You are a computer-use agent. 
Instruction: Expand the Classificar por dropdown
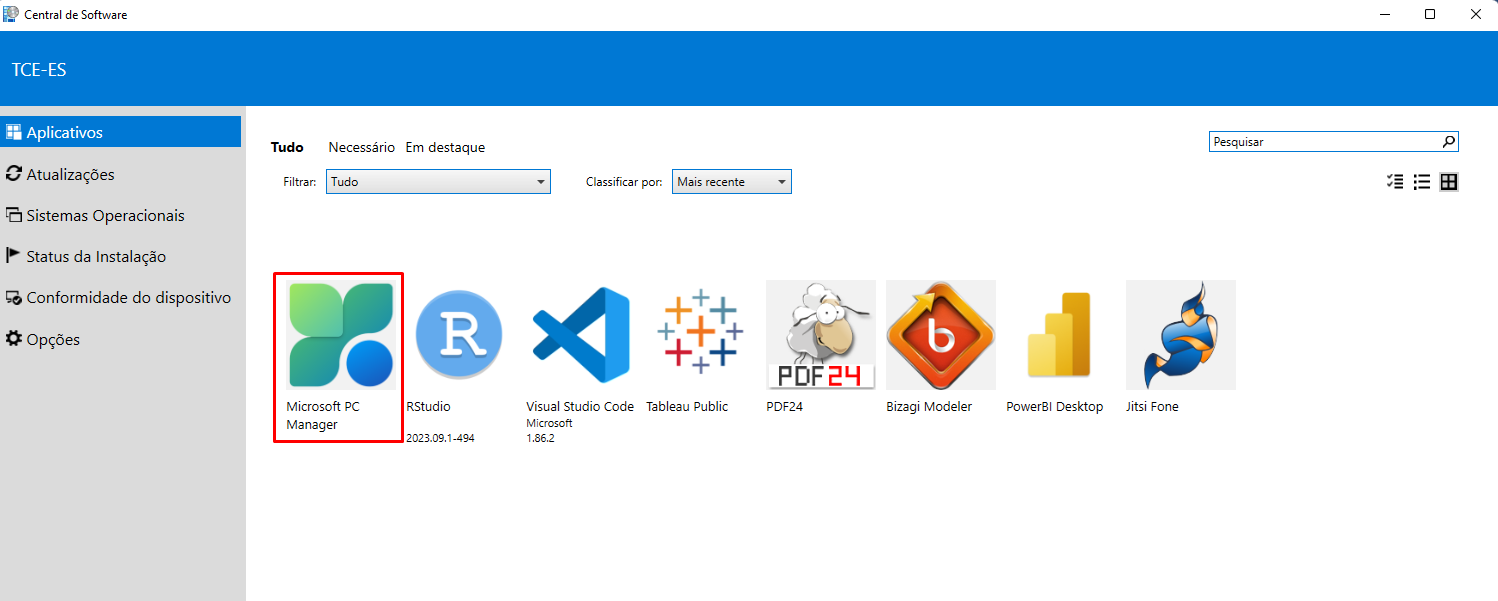pos(732,182)
